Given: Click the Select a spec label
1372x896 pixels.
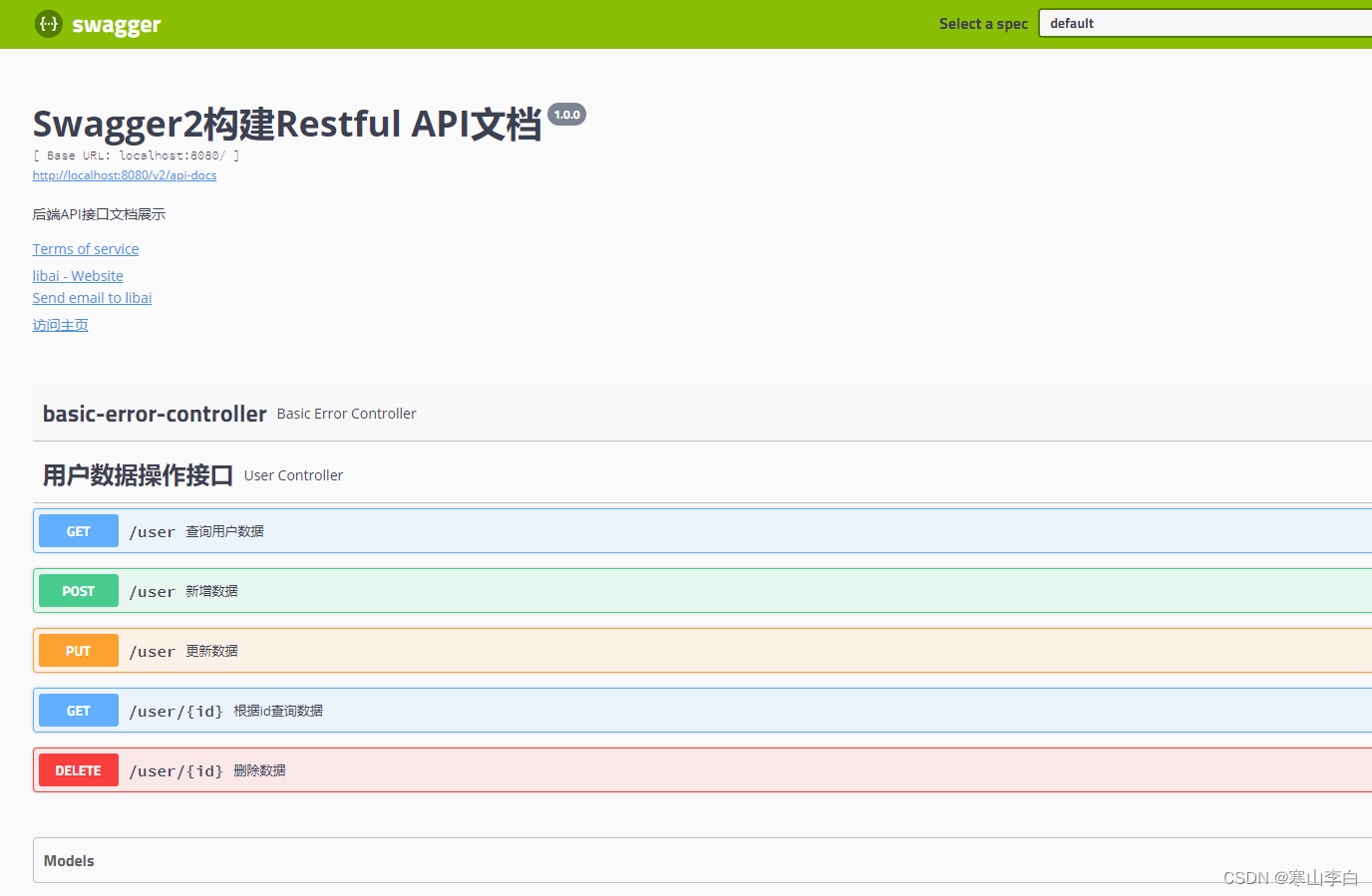Looking at the screenshot, I should click(x=983, y=24).
